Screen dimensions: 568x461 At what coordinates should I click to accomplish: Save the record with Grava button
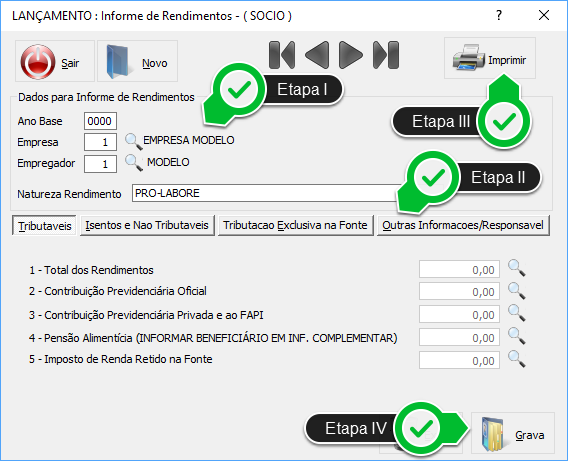point(513,433)
